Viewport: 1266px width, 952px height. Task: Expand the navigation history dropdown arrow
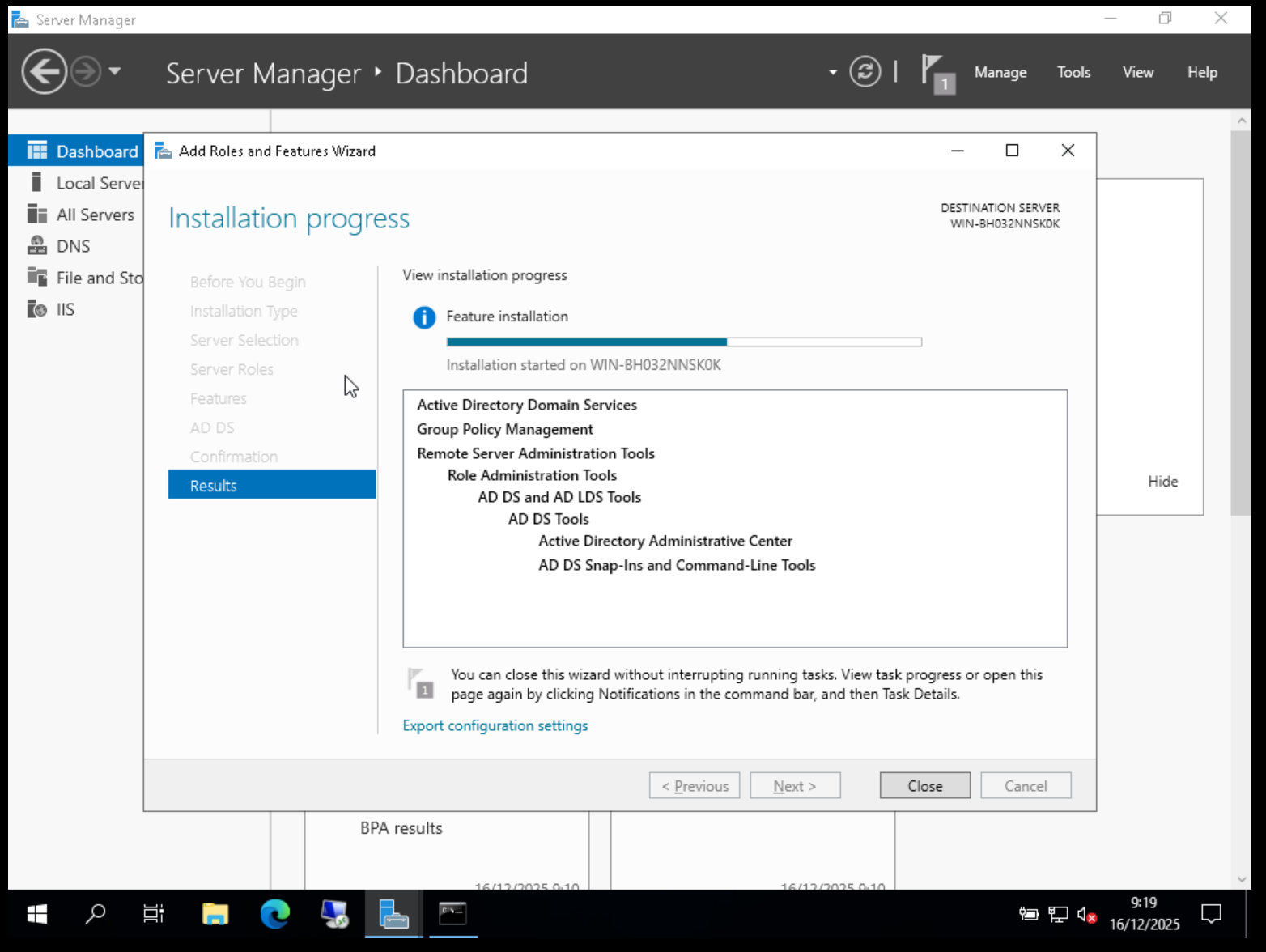tap(115, 71)
